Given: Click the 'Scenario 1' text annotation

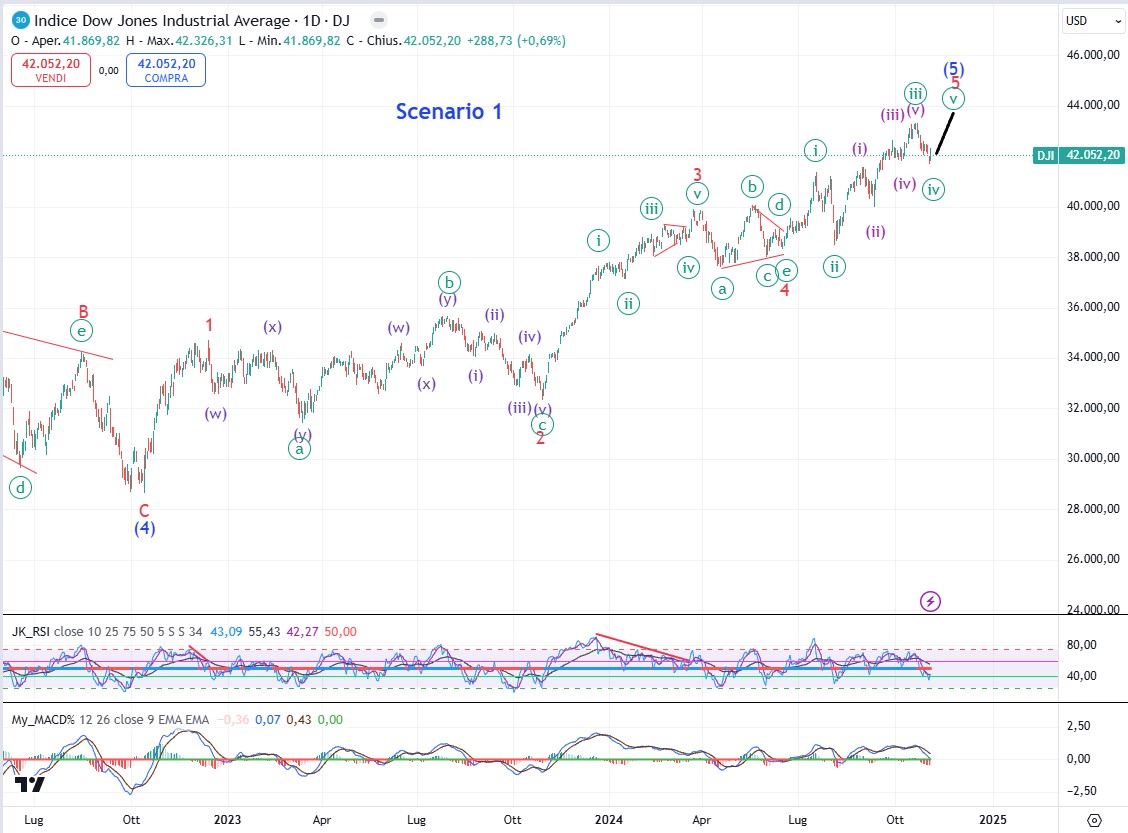Looking at the screenshot, I should [449, 111].
